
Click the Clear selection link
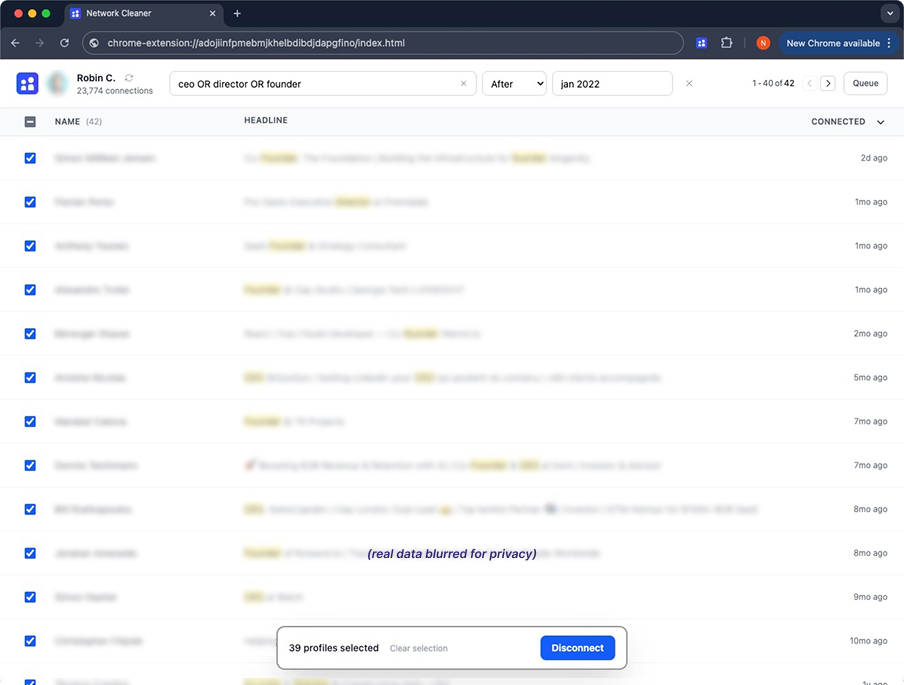pos(418,647)
